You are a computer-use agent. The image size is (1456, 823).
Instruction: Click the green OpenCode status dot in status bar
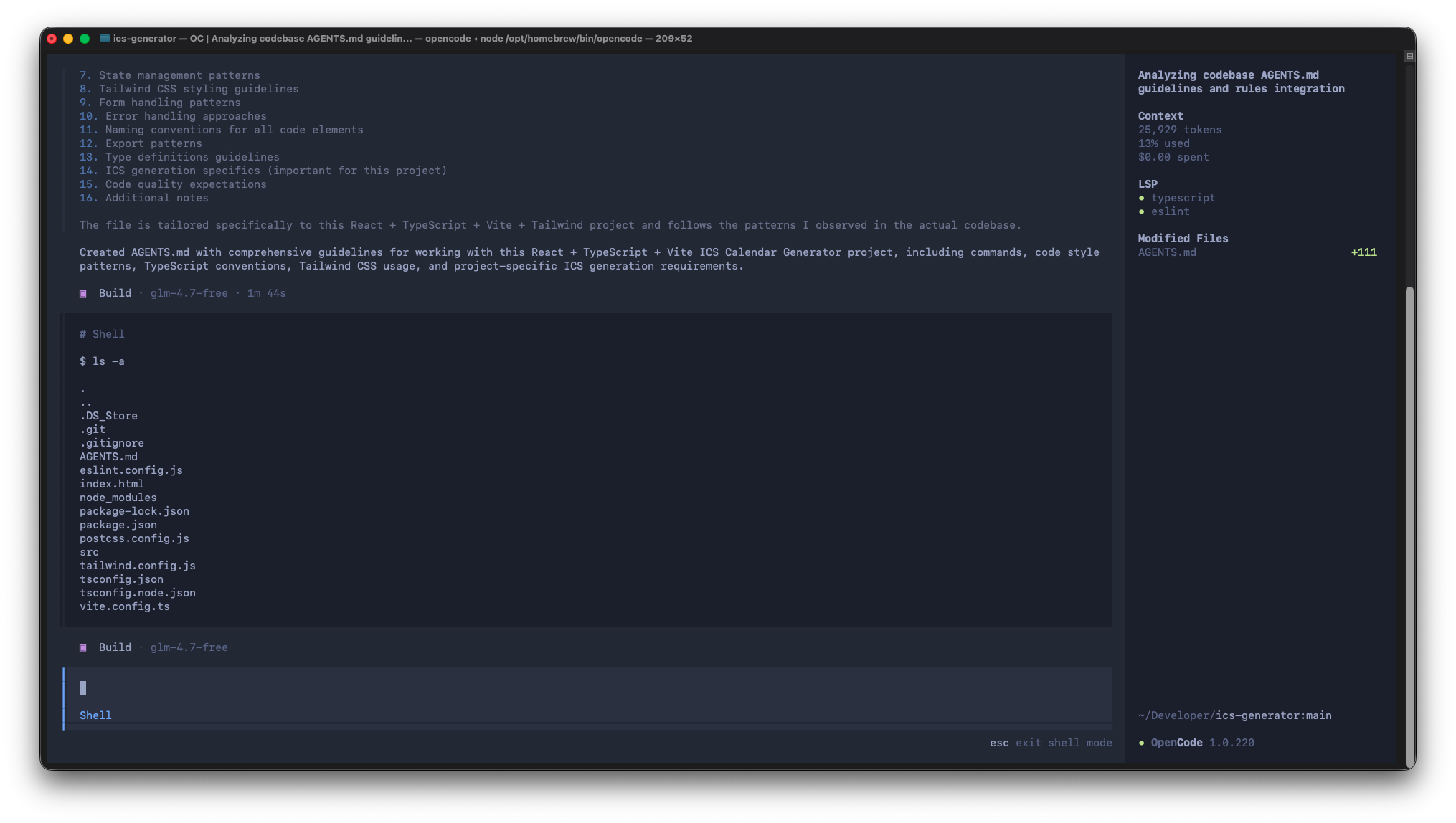click(1143, 743)
